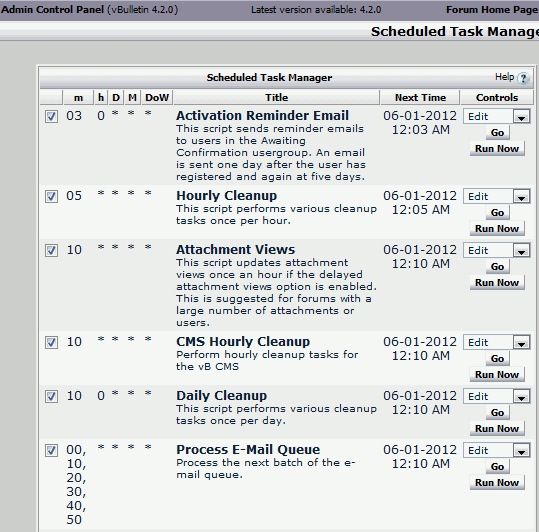Toggle the Attachment Views task checkbox

[x=51, y=250]
